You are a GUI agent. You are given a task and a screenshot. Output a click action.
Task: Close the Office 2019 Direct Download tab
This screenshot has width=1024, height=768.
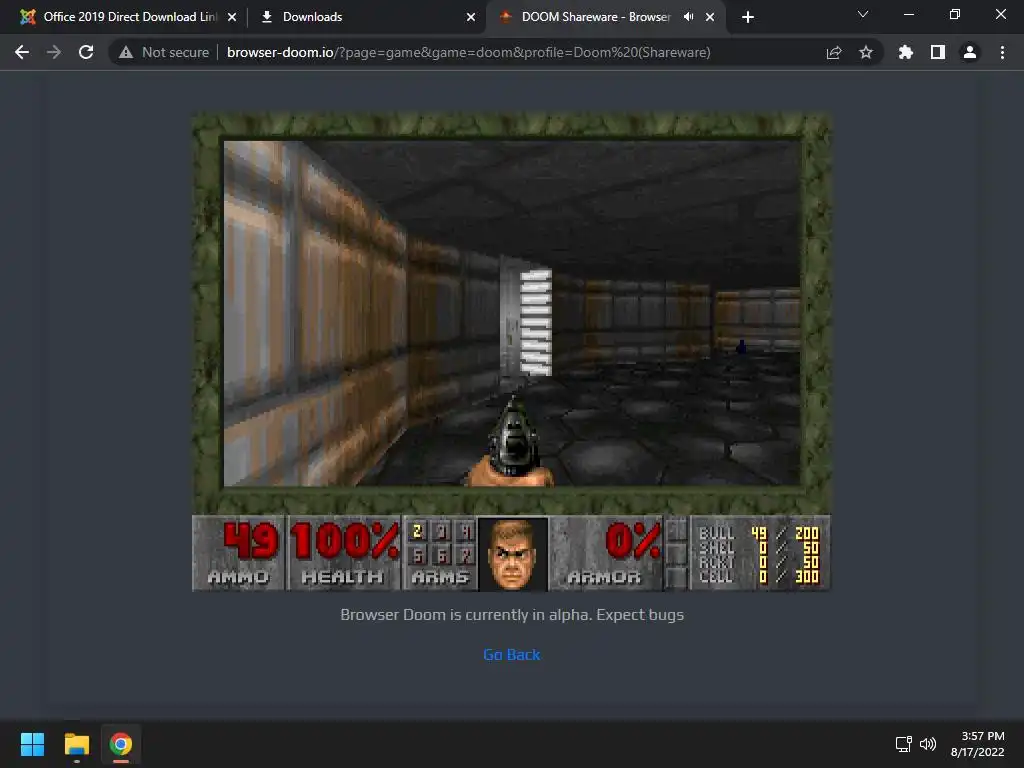(232, 17)
